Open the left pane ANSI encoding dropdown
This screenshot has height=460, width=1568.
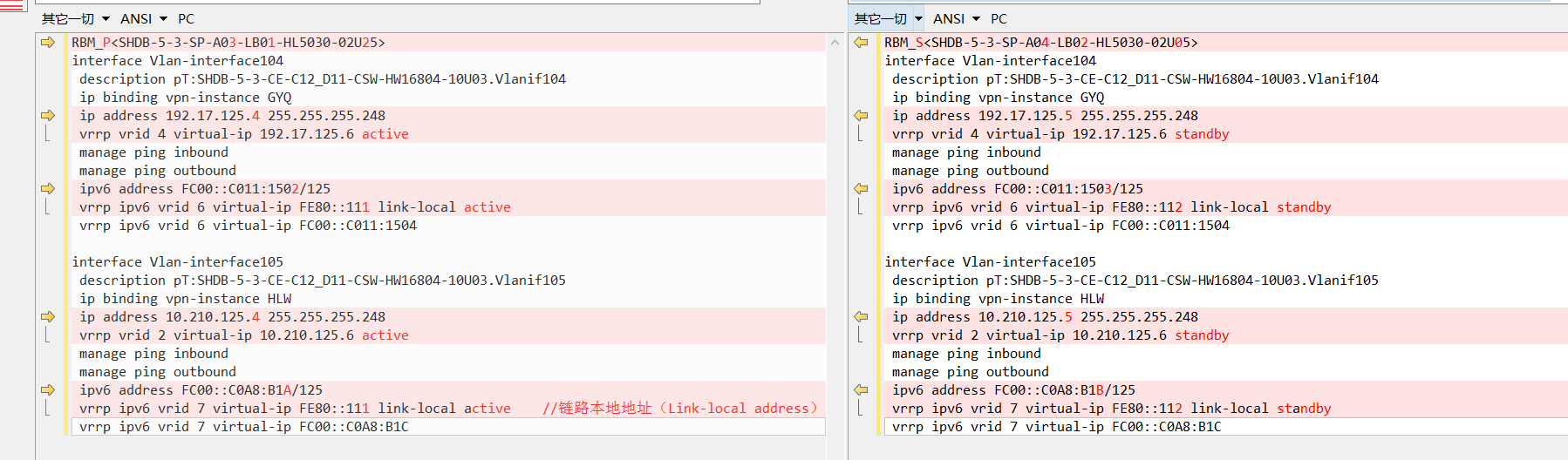143,18
